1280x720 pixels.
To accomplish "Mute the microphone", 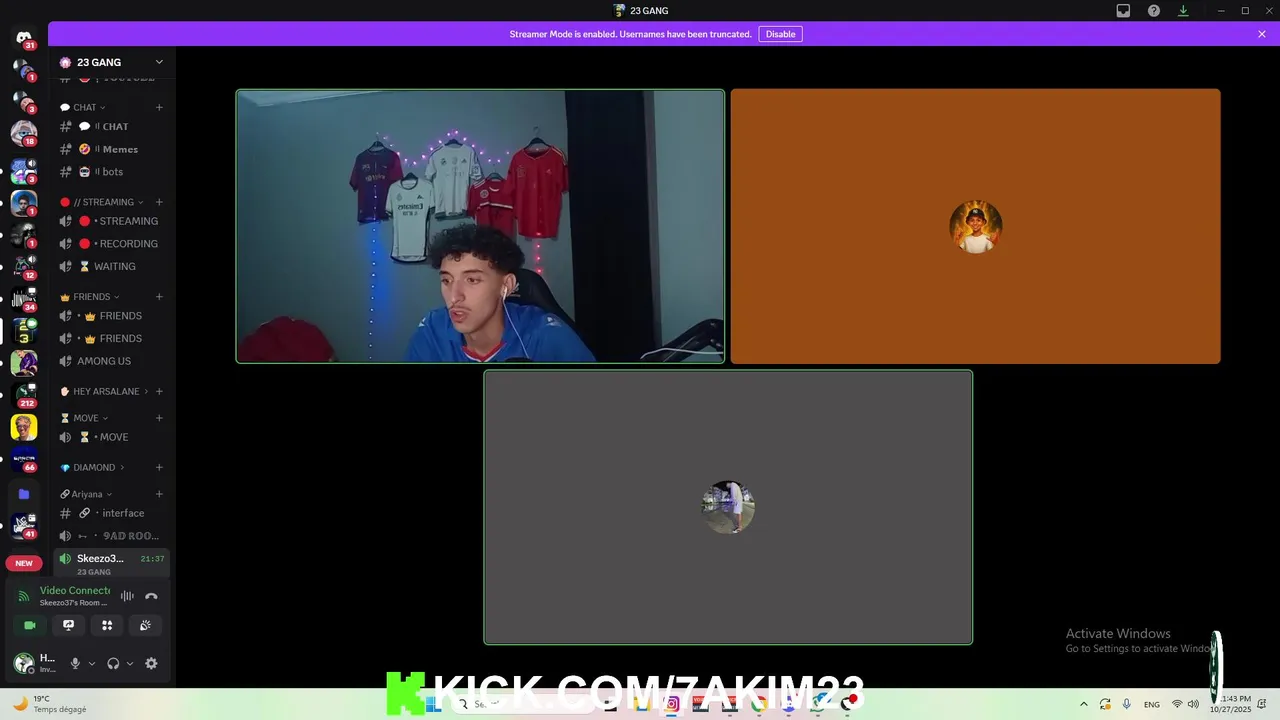I will pyautogui.click(x=75, y=663).
